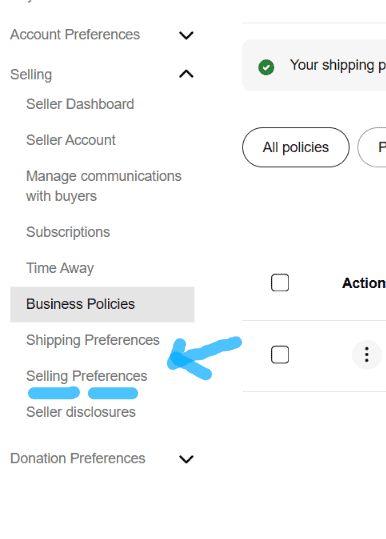Screen dimensions: 386x539
Task: Go to Seller Account page
Action: point(71,140)
